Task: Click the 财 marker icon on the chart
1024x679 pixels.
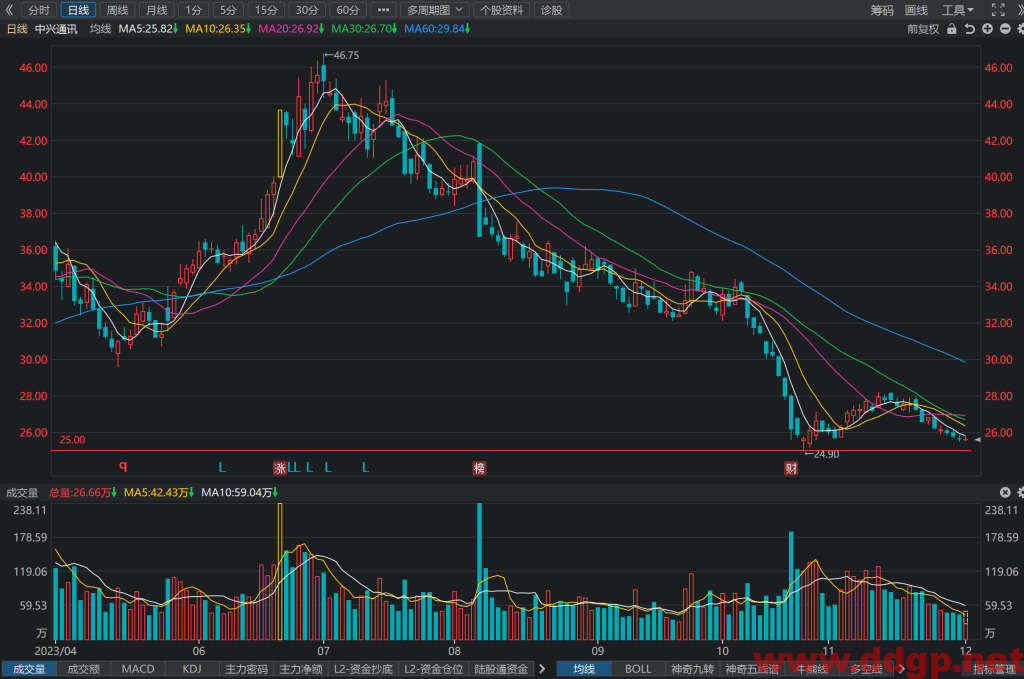Action: tap(791, 468)
